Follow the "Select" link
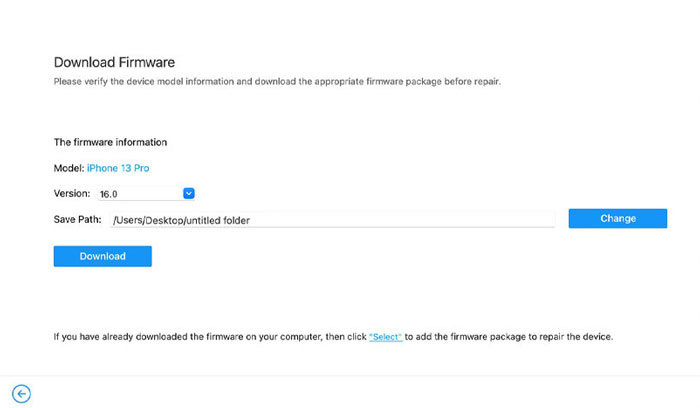Image resolution: width=700 pixels, height=408 pixels. point(385,337)
